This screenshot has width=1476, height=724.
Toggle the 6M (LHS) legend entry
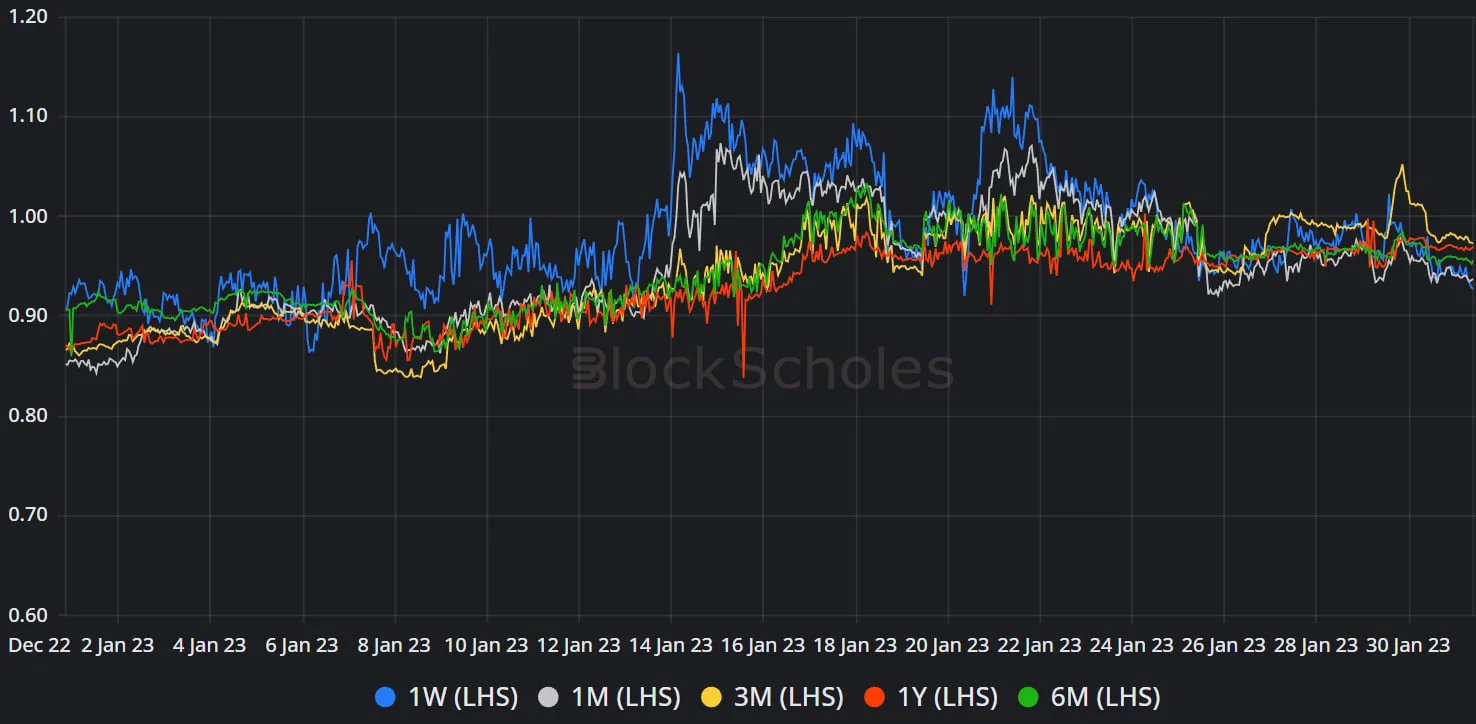1089,697
